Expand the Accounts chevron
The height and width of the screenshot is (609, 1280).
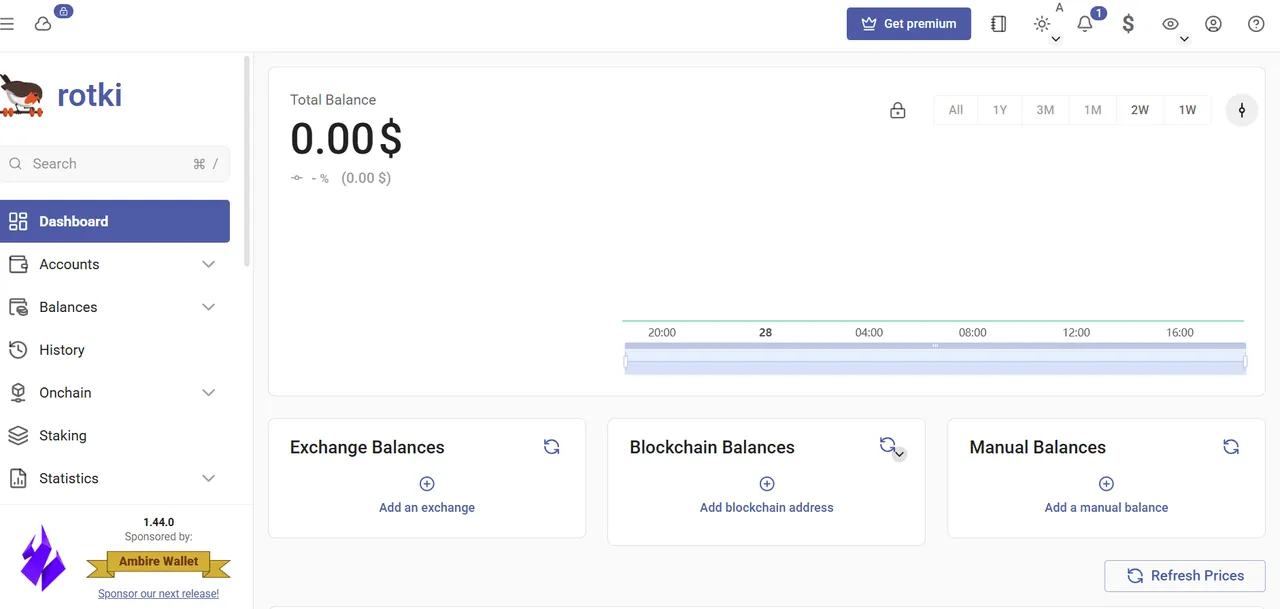click(208, 264)
